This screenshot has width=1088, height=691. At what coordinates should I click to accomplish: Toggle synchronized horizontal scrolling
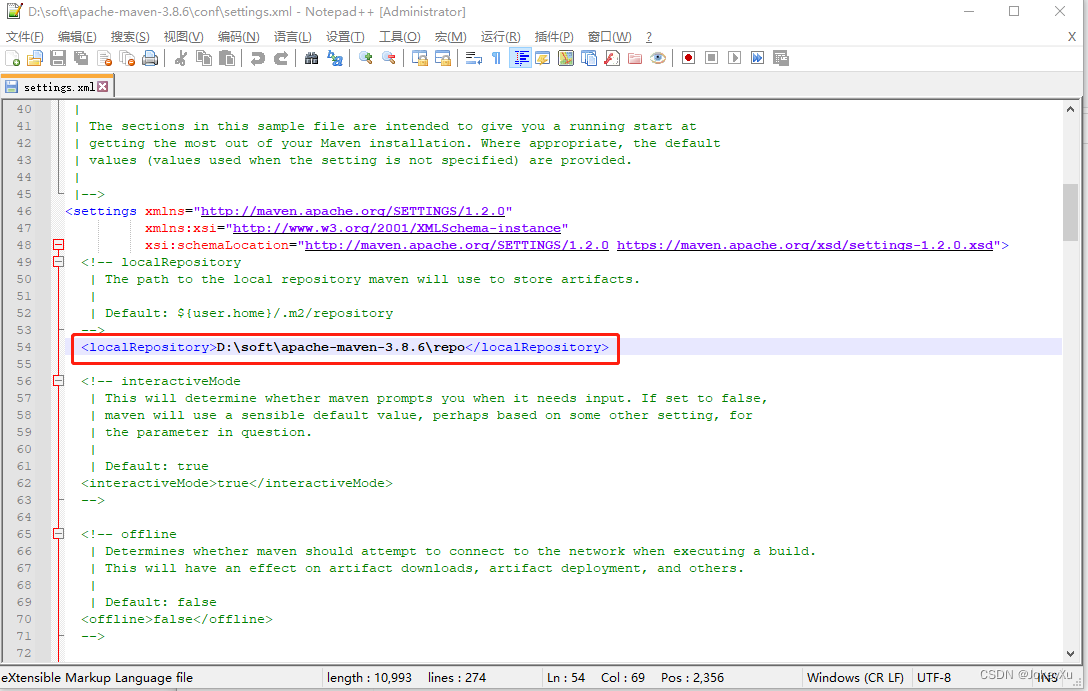click(x=442, y=58)
